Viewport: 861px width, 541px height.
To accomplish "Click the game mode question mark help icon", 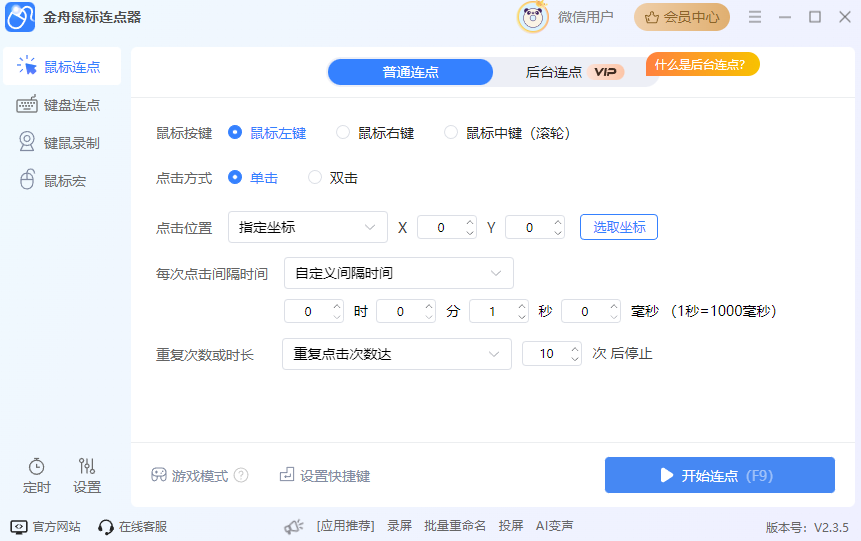I will 241,475.
